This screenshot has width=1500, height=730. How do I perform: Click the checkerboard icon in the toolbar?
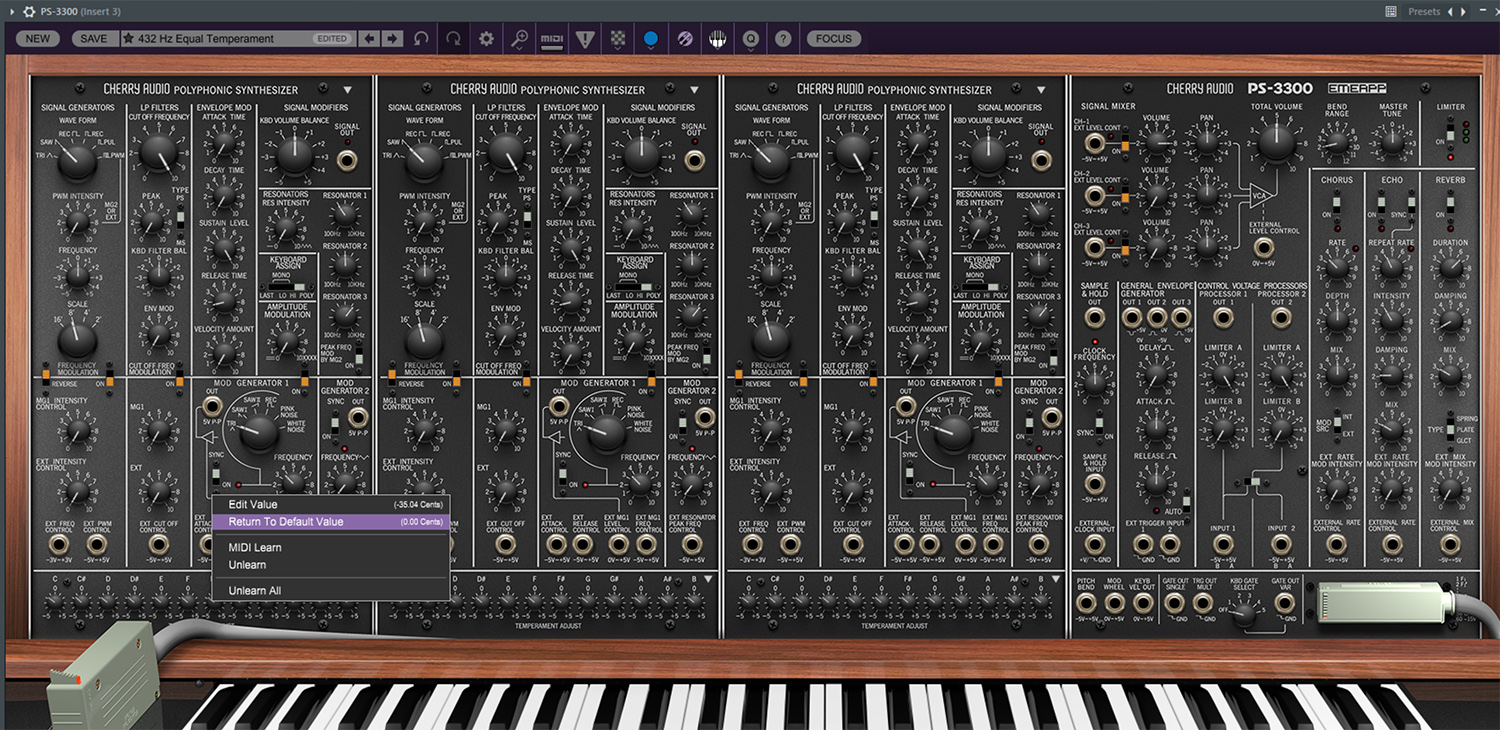pos(618,39)
